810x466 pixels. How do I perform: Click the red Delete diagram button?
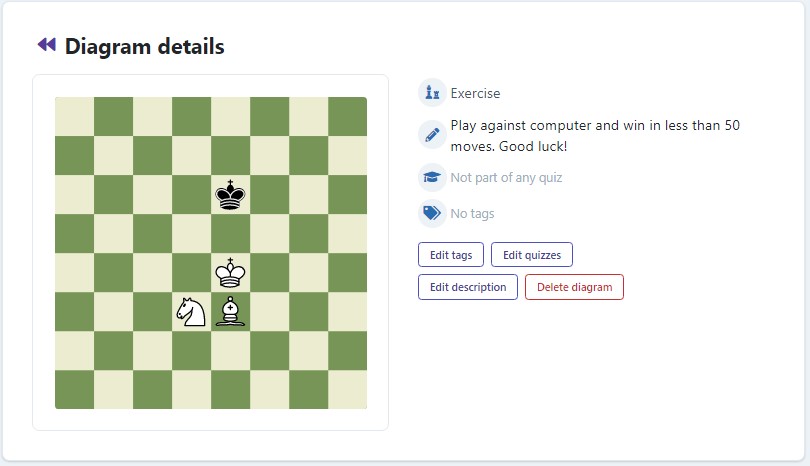tap(574, 287)
